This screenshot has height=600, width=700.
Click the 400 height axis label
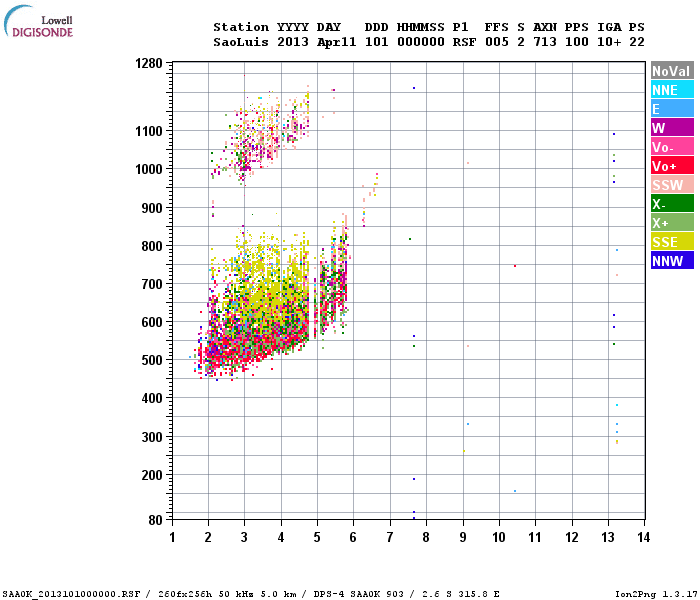[152, 398]
